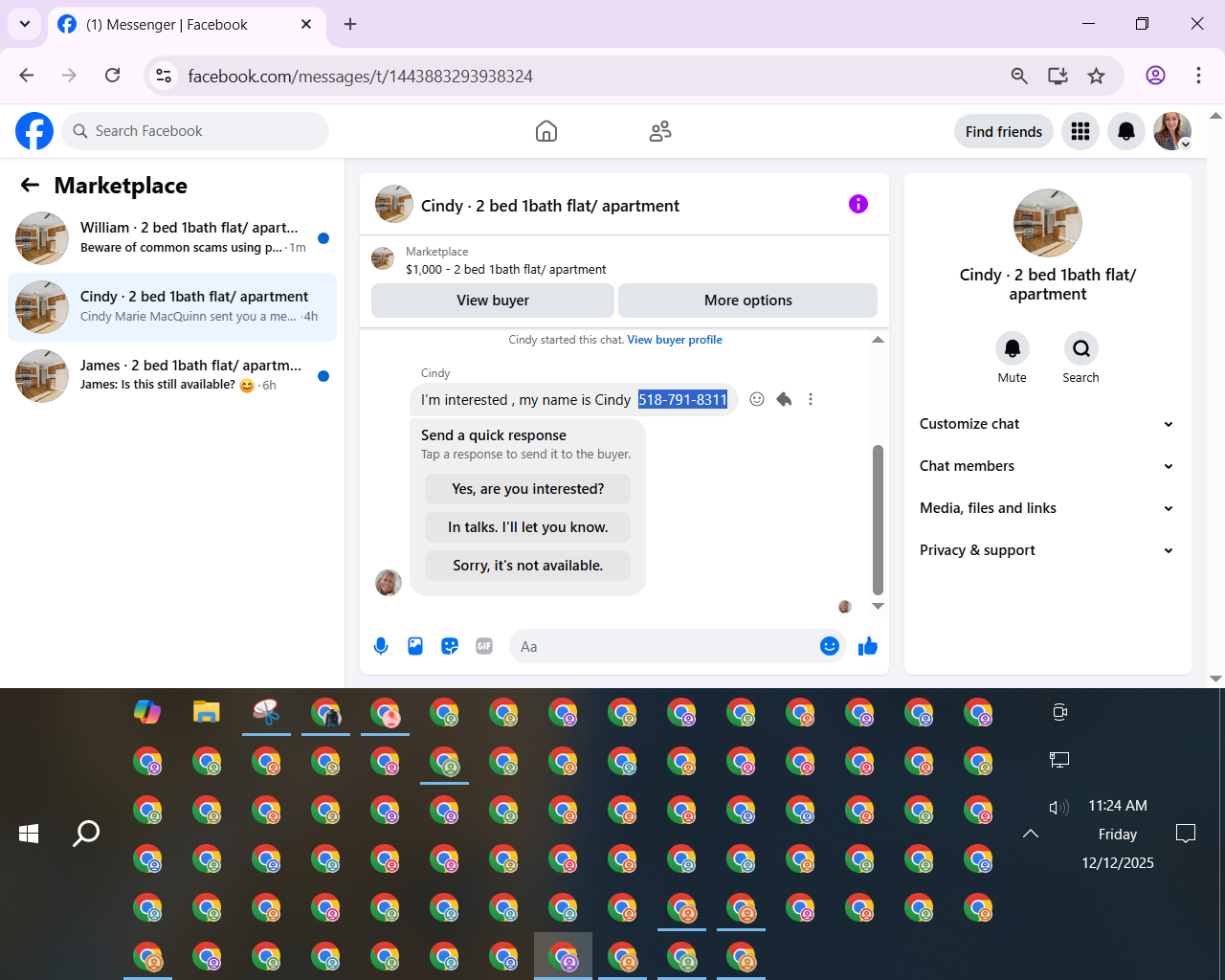The height and width of the screenshot is (980, 1225).
Task: Open the Facebook logo home link
Action: point(34,131)
